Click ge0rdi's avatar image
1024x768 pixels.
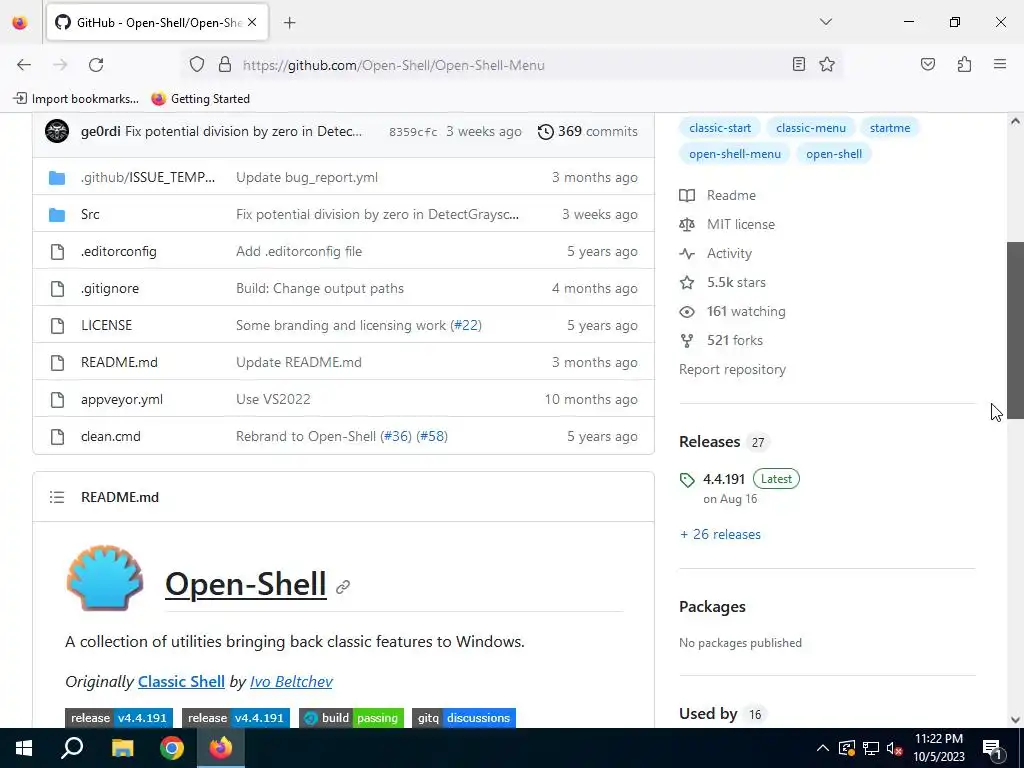pyautogui.click(x=57, y=131)
